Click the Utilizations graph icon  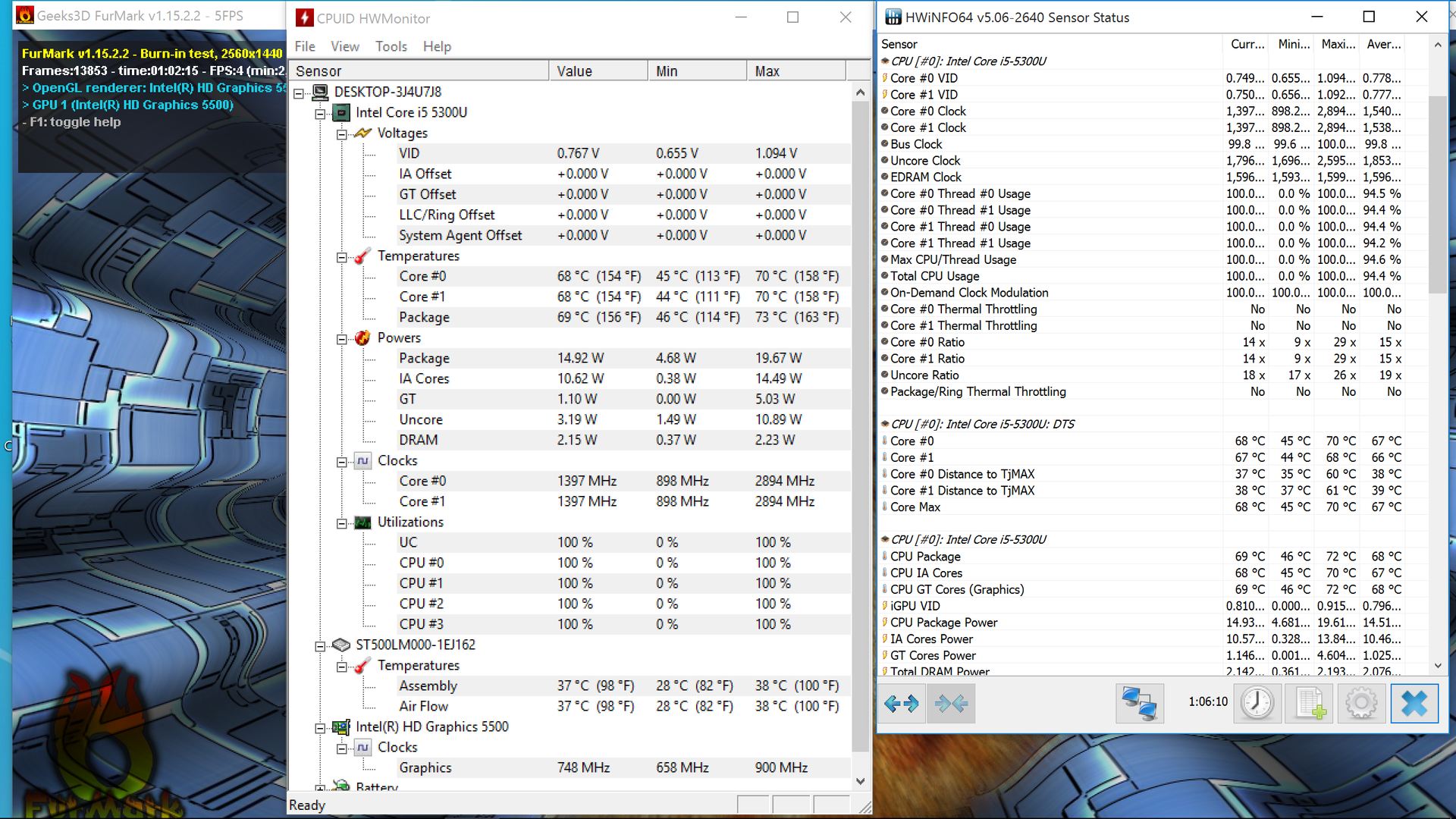pyautogui.click(x=363, y=522)
